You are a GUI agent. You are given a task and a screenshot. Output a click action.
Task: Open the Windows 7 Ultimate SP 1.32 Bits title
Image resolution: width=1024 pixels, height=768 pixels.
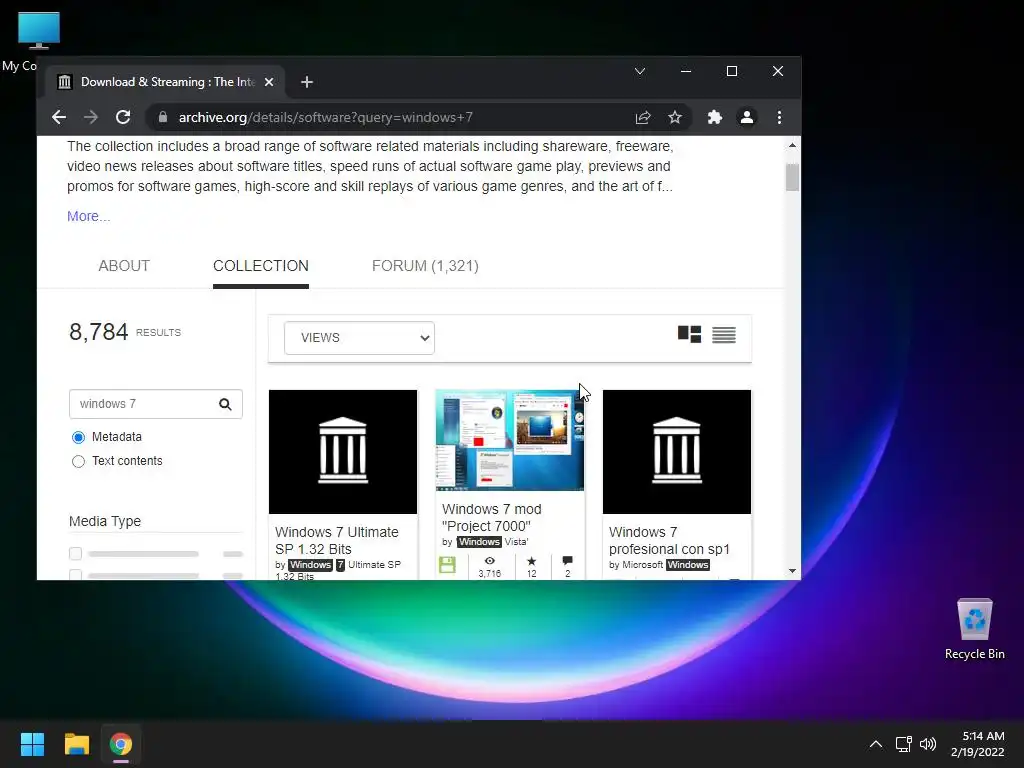pos(336,541)
